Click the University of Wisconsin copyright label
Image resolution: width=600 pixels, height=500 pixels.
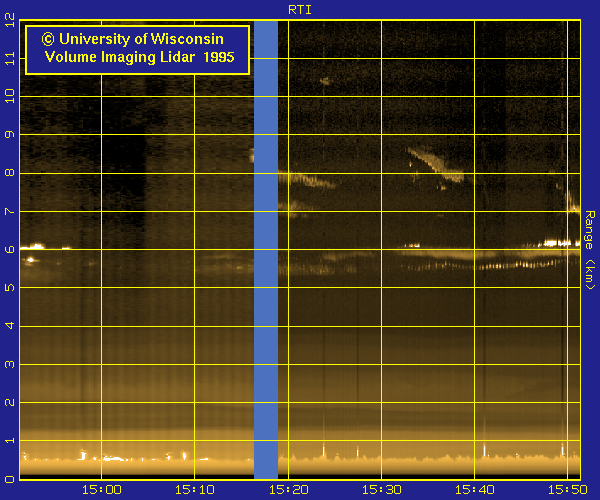(133, 39)
